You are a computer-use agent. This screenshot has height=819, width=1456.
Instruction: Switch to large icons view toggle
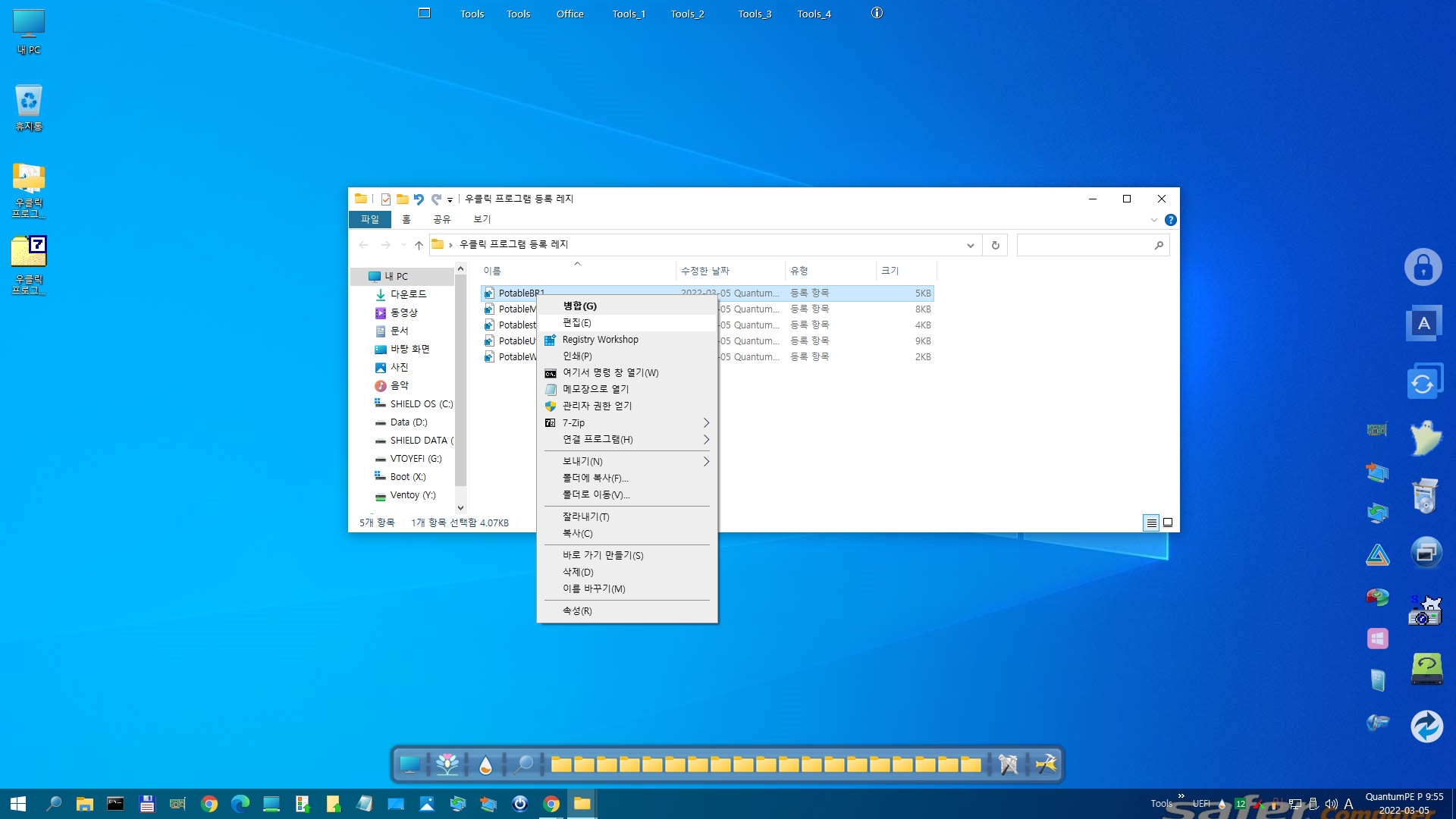(x=1168, y=522)
